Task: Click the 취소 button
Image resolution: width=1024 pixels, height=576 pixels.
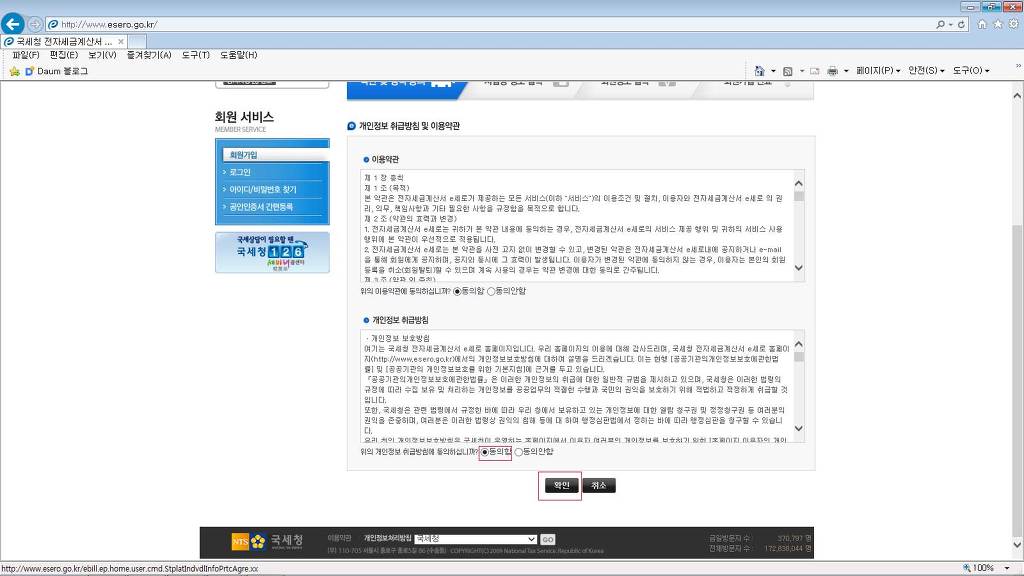Action: click(599, 485)
